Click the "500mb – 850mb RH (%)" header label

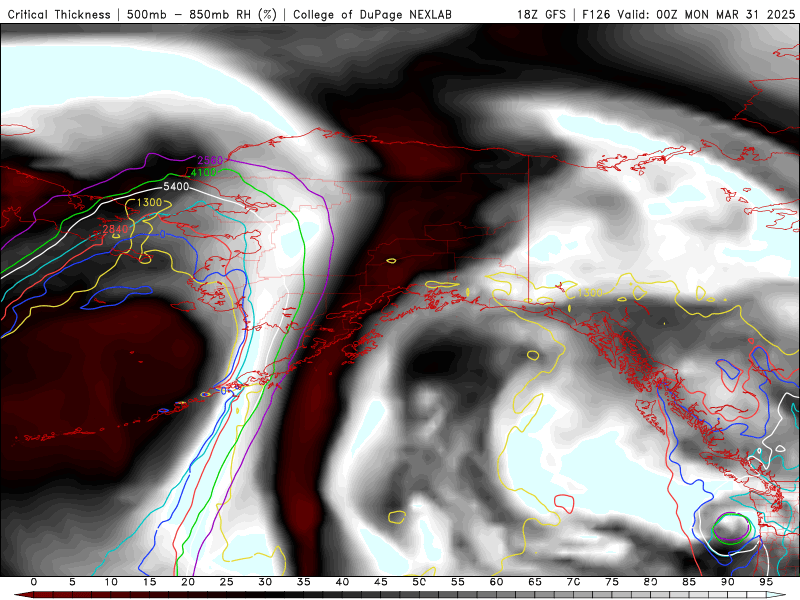202,14
